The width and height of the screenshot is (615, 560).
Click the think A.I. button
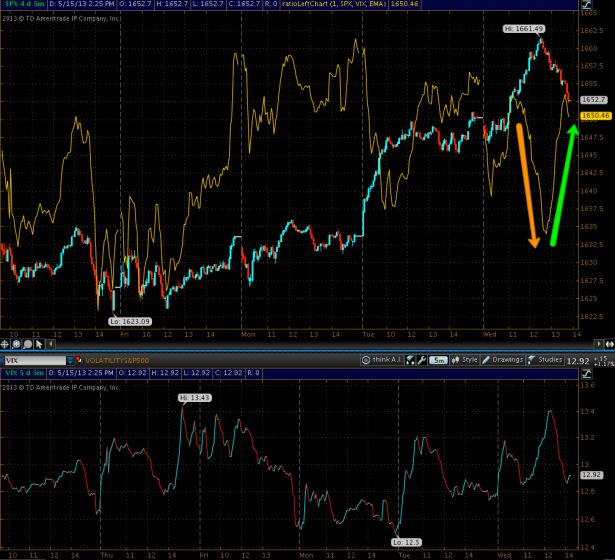pyautogui.click(x=383, y=358)
